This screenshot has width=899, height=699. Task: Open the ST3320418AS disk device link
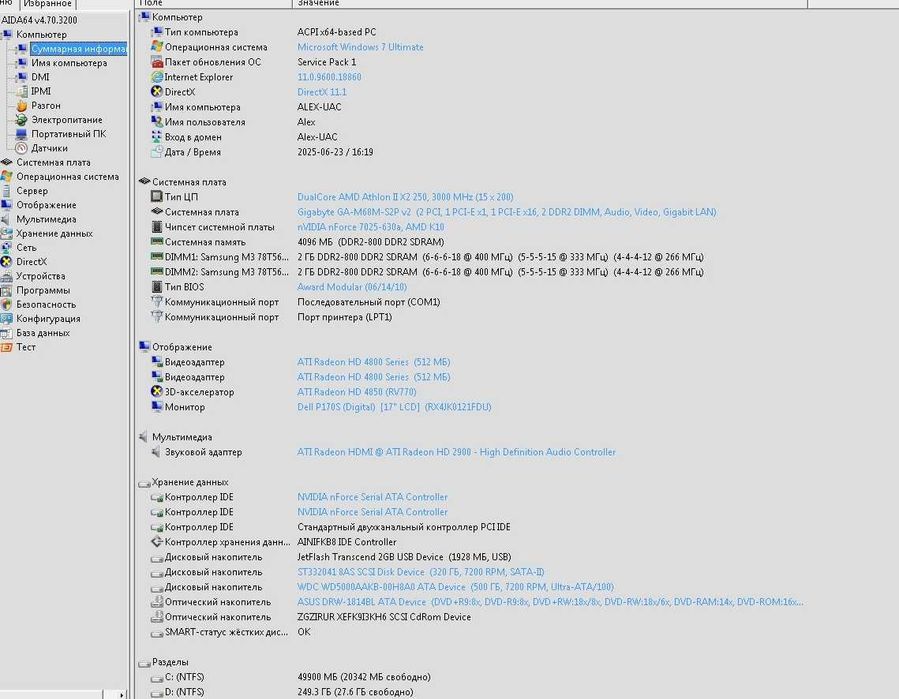(x=421, y=572)
